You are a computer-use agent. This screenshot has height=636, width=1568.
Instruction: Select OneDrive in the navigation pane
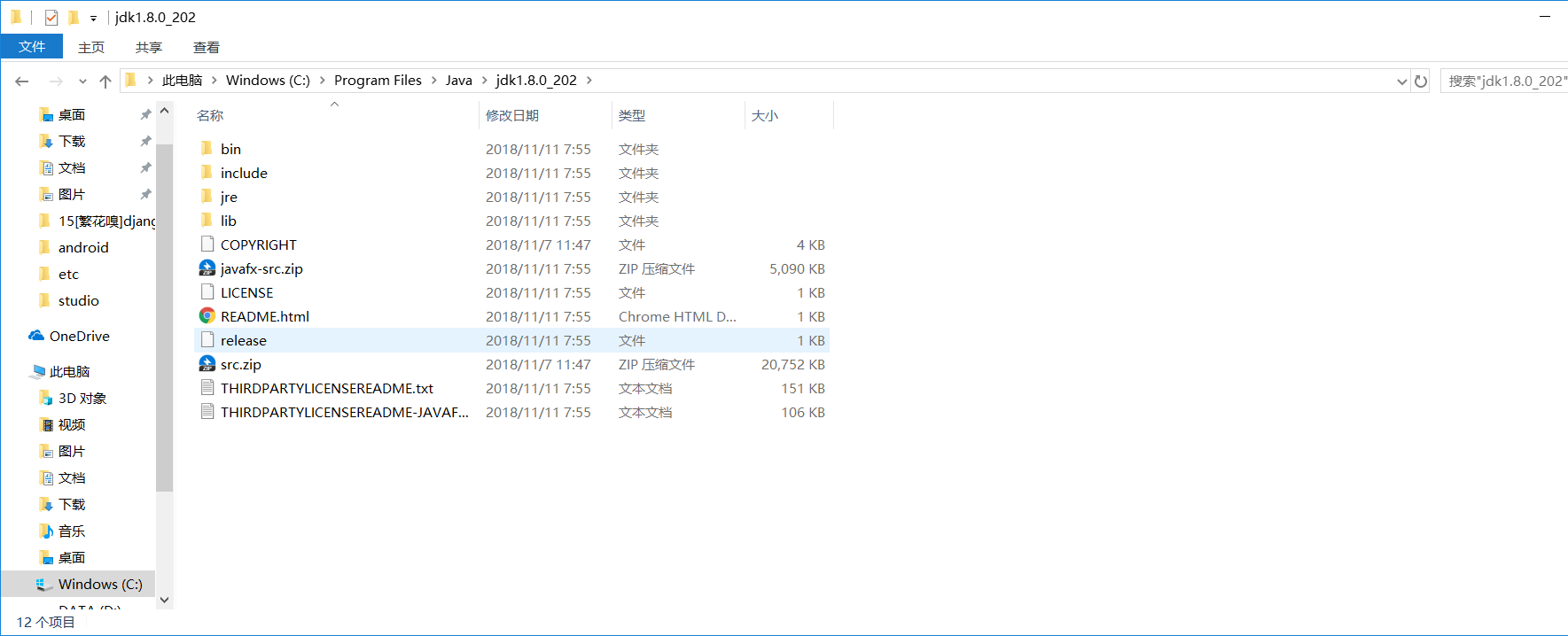(x=79, y=337)
